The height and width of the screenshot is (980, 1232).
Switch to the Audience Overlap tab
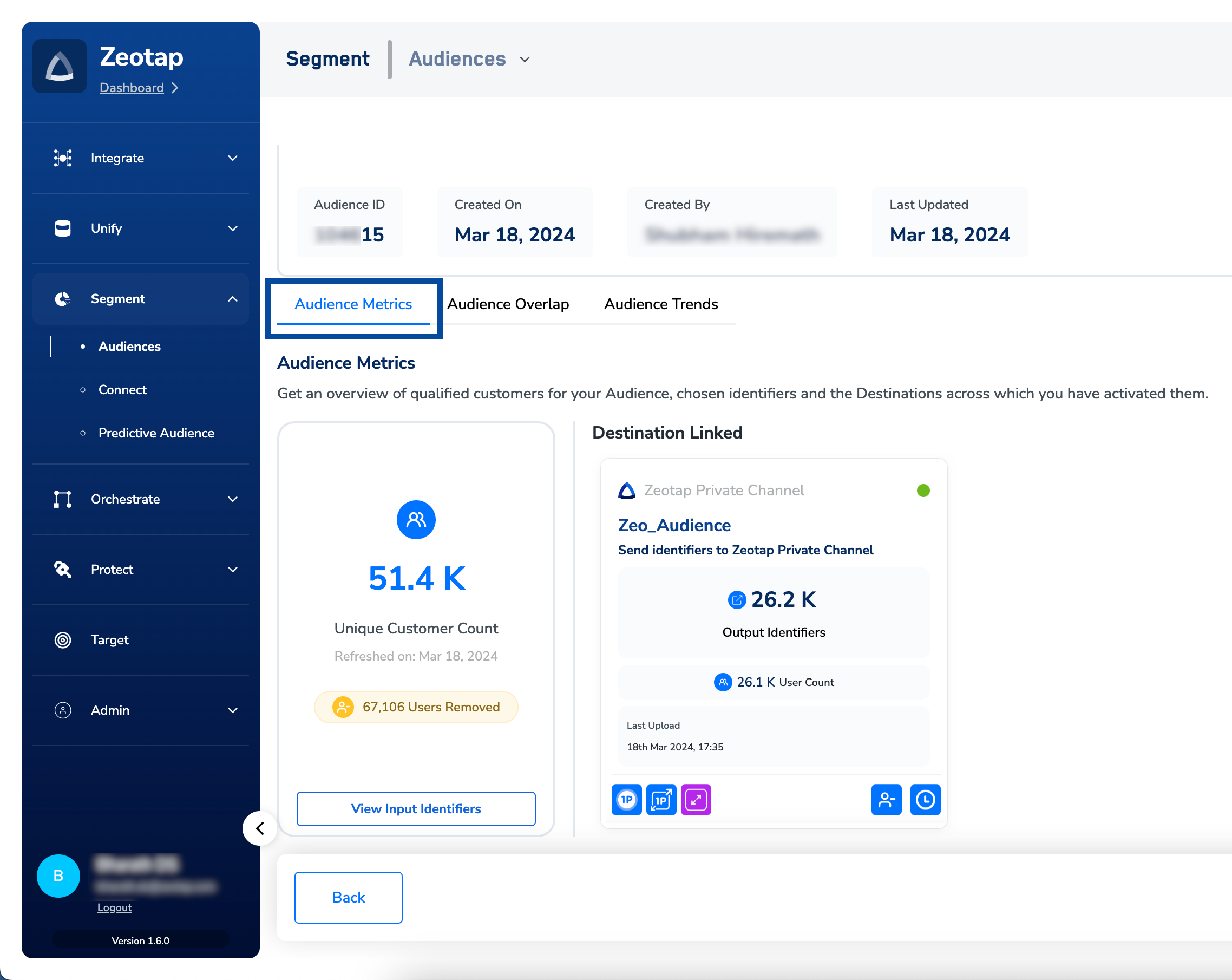[507, 303]
